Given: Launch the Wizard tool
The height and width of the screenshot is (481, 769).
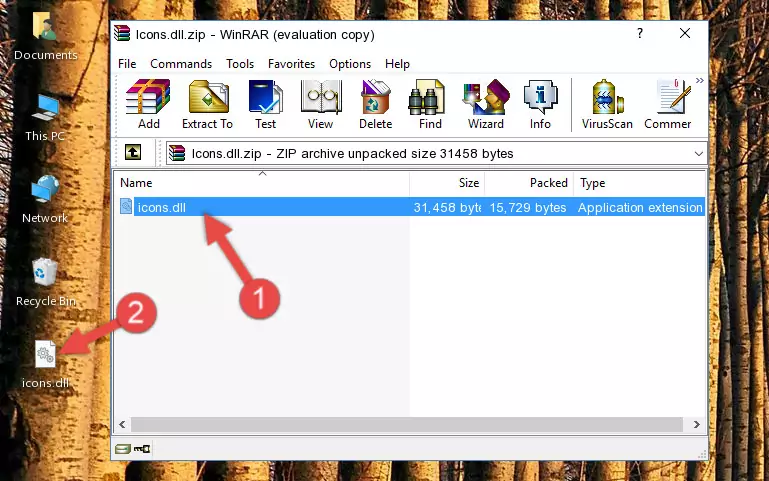Looking at the screenshot, I should (x=486, y=104).
